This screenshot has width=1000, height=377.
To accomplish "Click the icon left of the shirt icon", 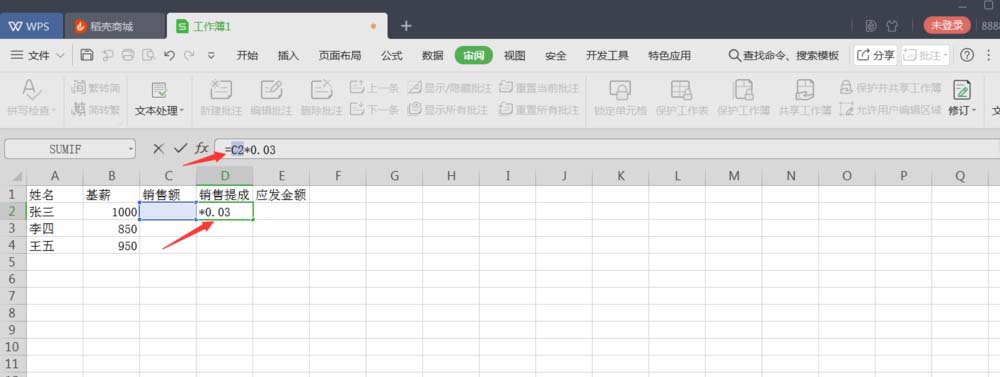I will pos(871,26).
